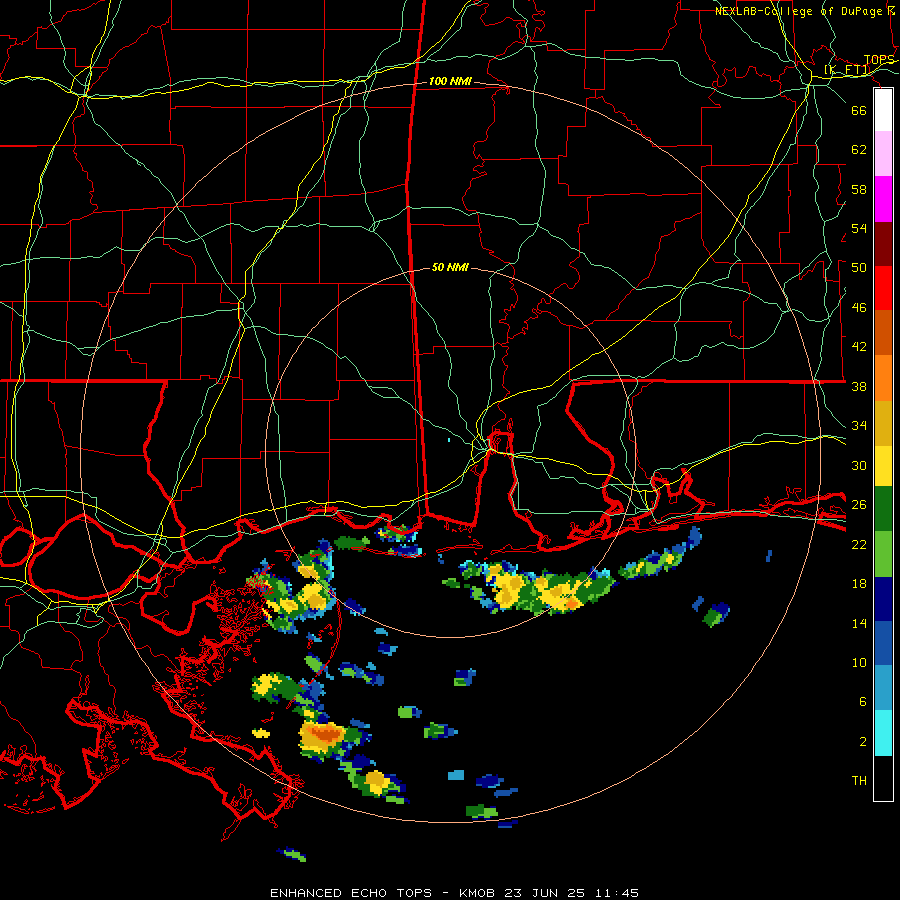Click the white swatch in echo tops legend
The width and height of the screenshot is (900, 900).
click(883, 110)
